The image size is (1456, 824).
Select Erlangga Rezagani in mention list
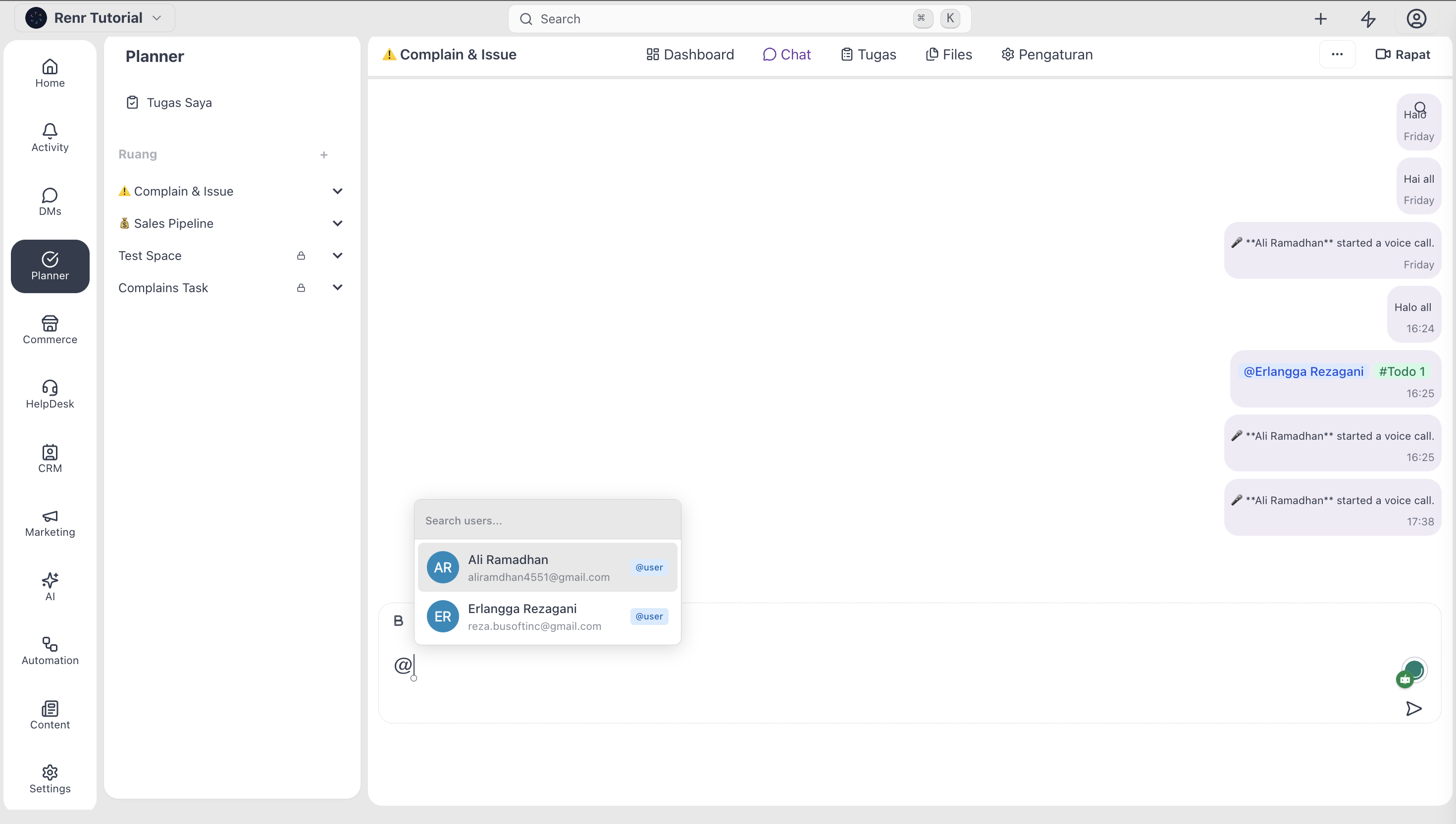[547, 617]
